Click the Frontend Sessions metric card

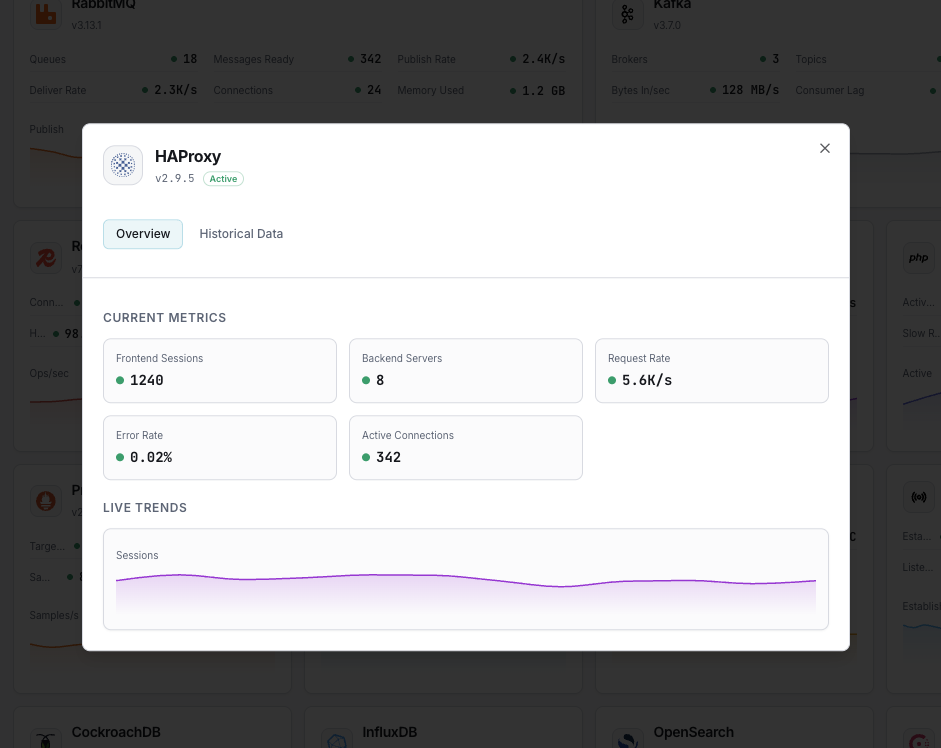(219, 370)
